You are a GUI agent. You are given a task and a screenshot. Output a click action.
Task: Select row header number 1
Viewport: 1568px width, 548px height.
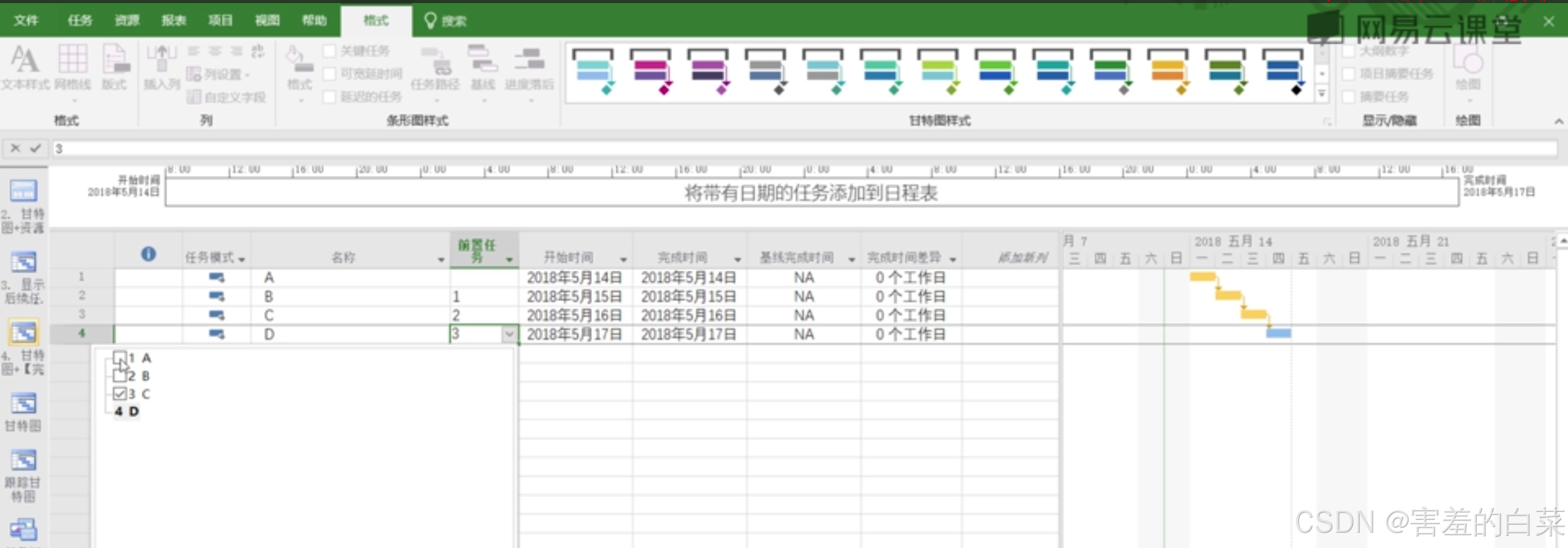[81, 277]
